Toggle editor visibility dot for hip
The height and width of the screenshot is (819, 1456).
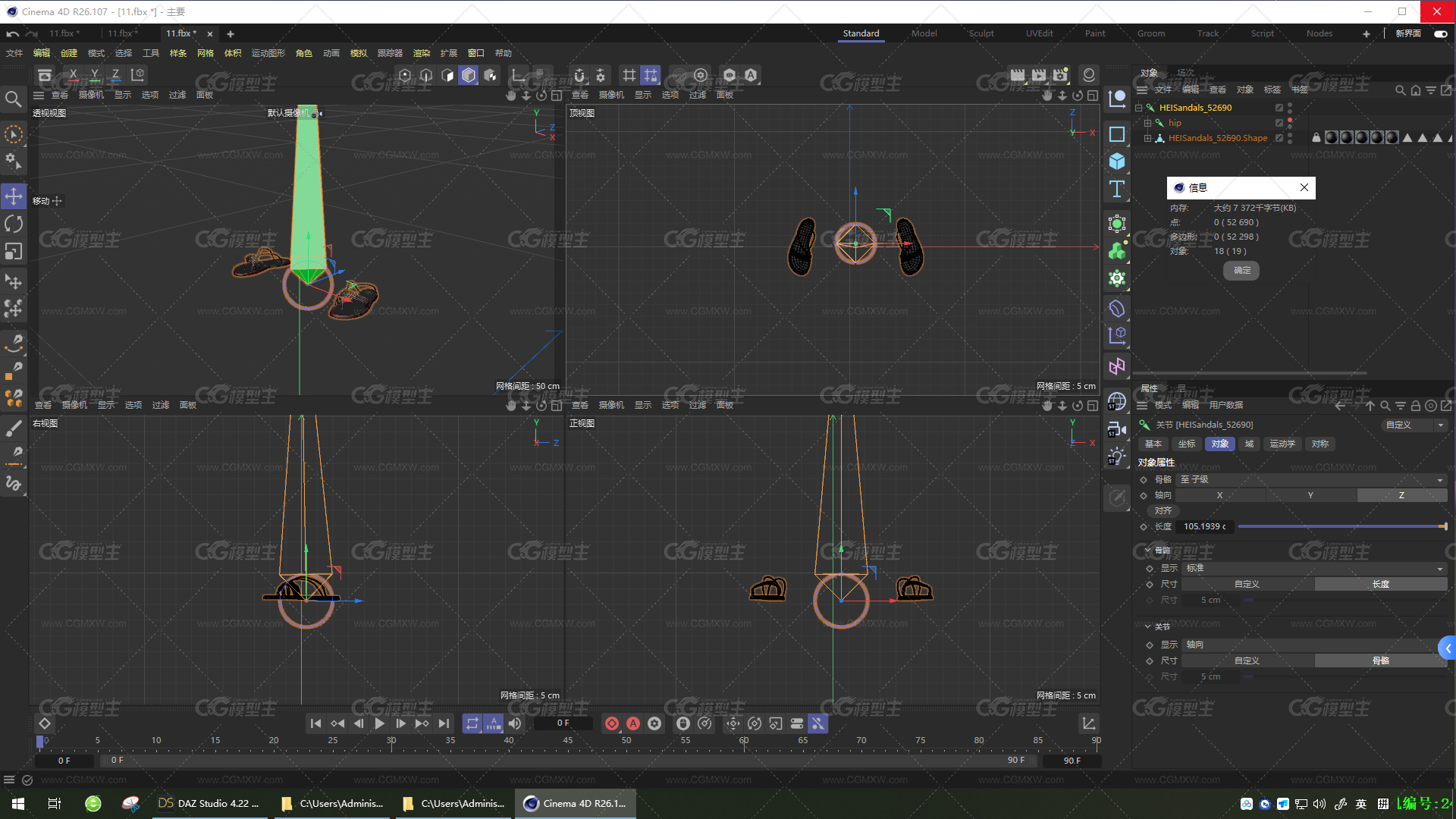tap(1290, 120)
